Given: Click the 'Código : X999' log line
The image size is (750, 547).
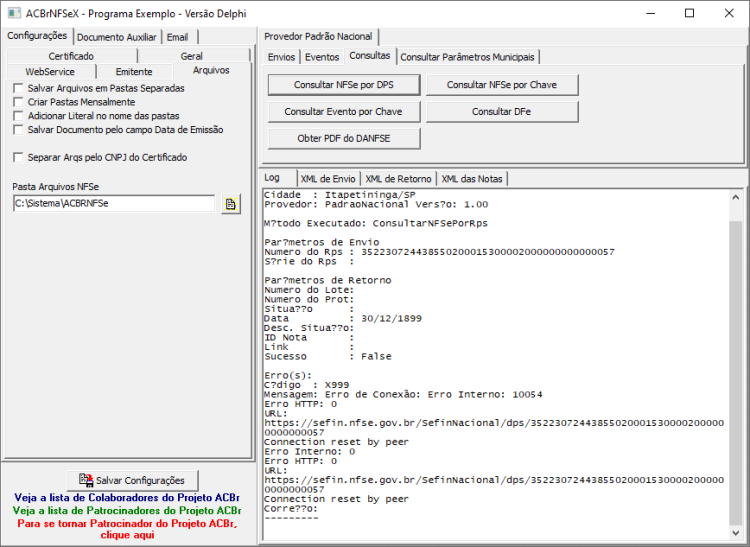Looking at the screenshot, I should [x=307, y=385].
